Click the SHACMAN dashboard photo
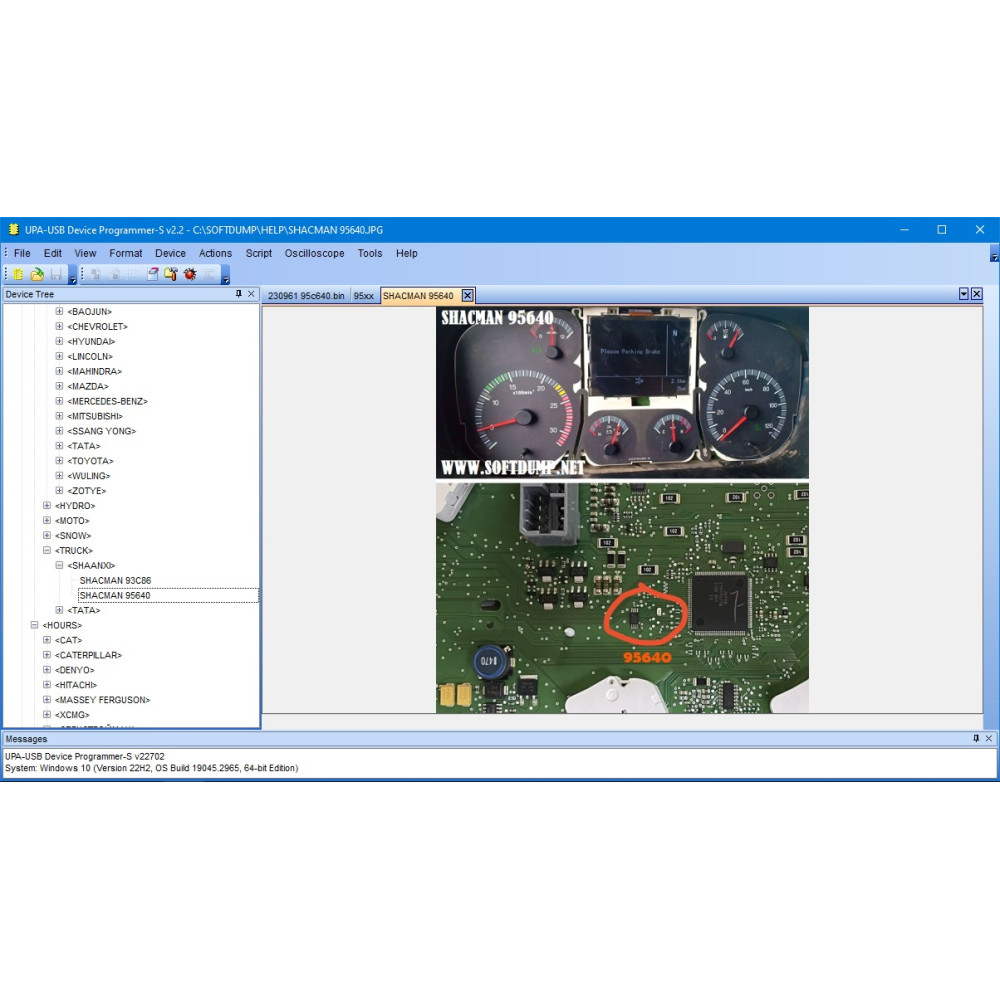The image size is (1000, 1000). click(x=622, y=393)
